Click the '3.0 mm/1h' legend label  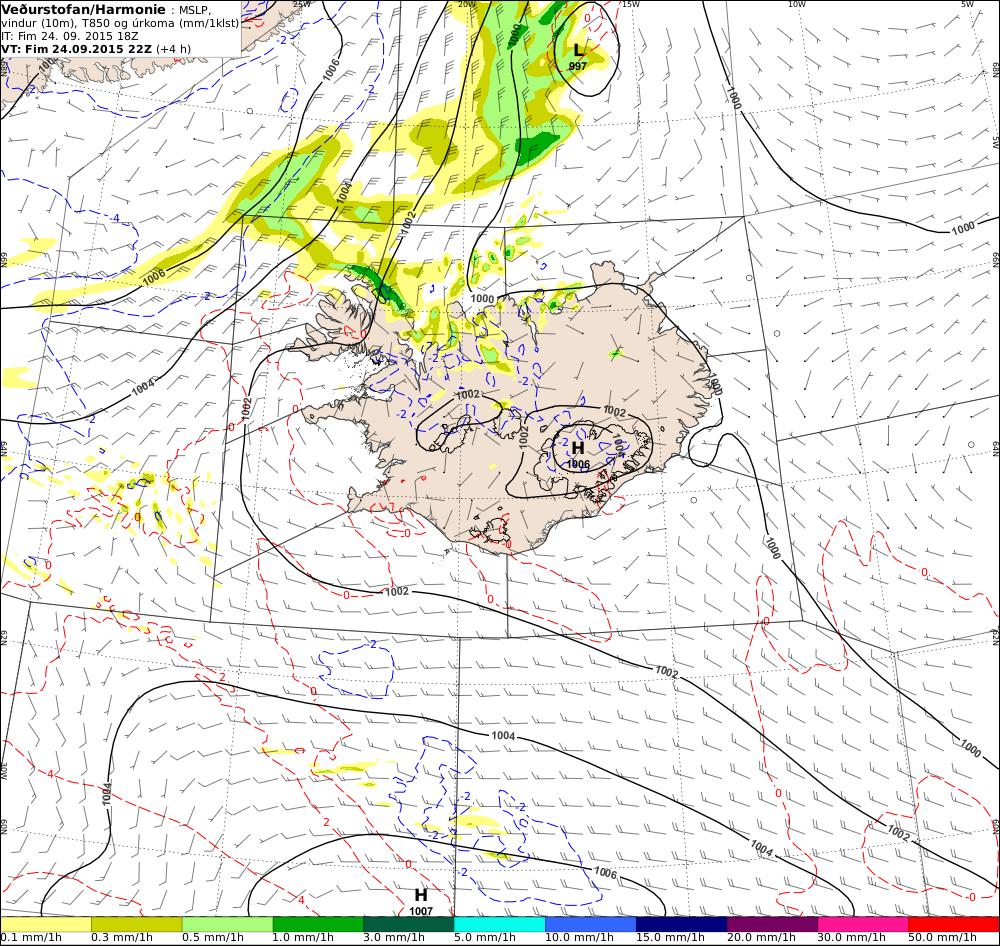click(x=395, y=938)
